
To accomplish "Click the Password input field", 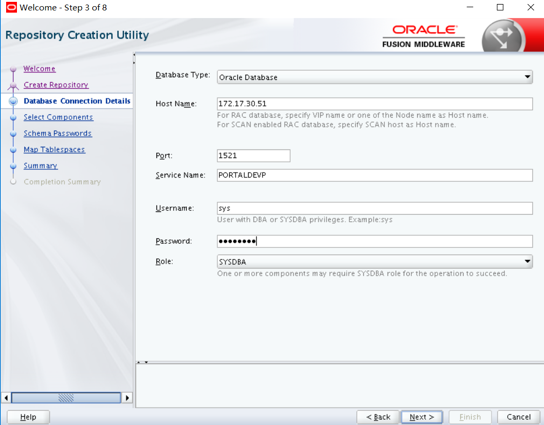I will click(x=375, y=241).
